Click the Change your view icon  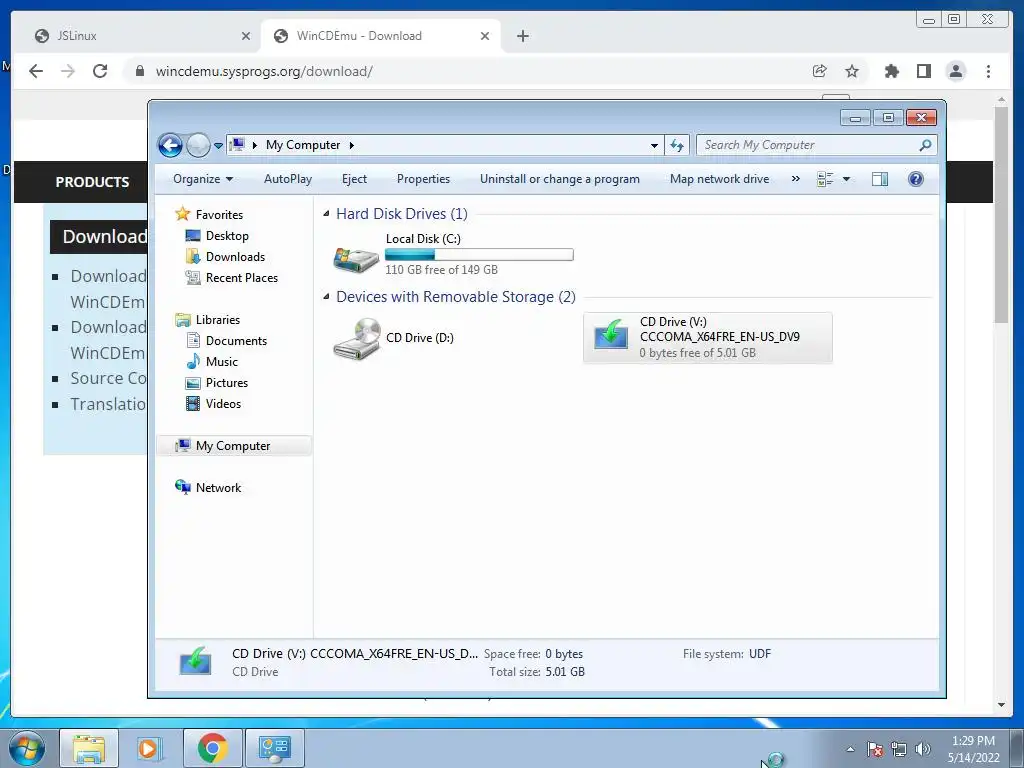click(825, 179)
